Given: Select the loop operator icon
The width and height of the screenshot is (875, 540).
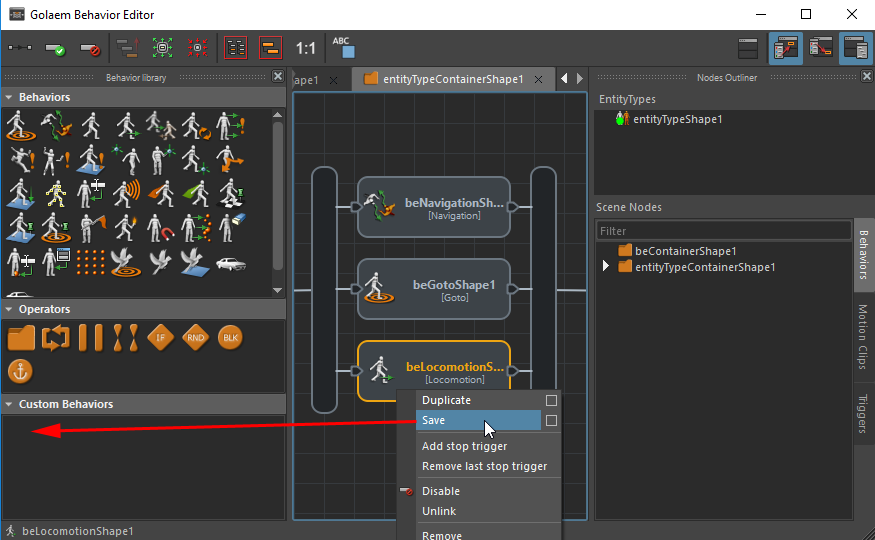Looking at the screenshot, I should pyautogui.click(x=56, y=338).
